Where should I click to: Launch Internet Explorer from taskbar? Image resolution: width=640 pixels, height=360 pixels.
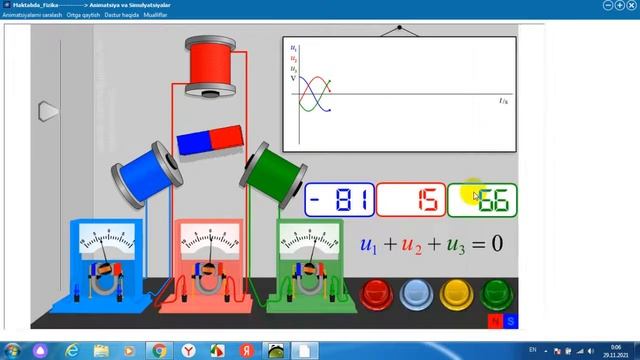(72, 351)
